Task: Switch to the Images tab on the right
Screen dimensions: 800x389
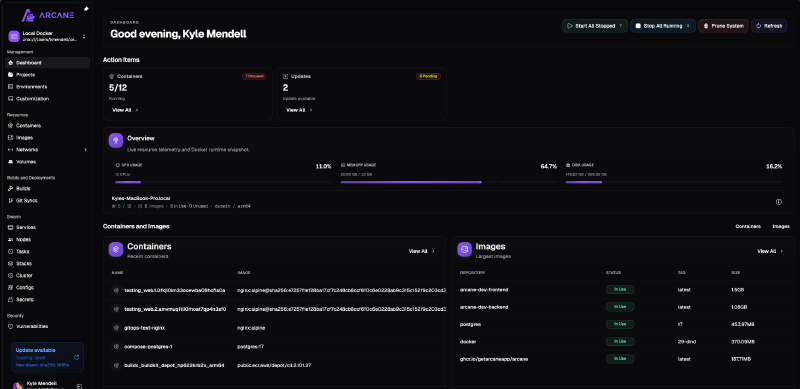Action: tap(781, 226)
